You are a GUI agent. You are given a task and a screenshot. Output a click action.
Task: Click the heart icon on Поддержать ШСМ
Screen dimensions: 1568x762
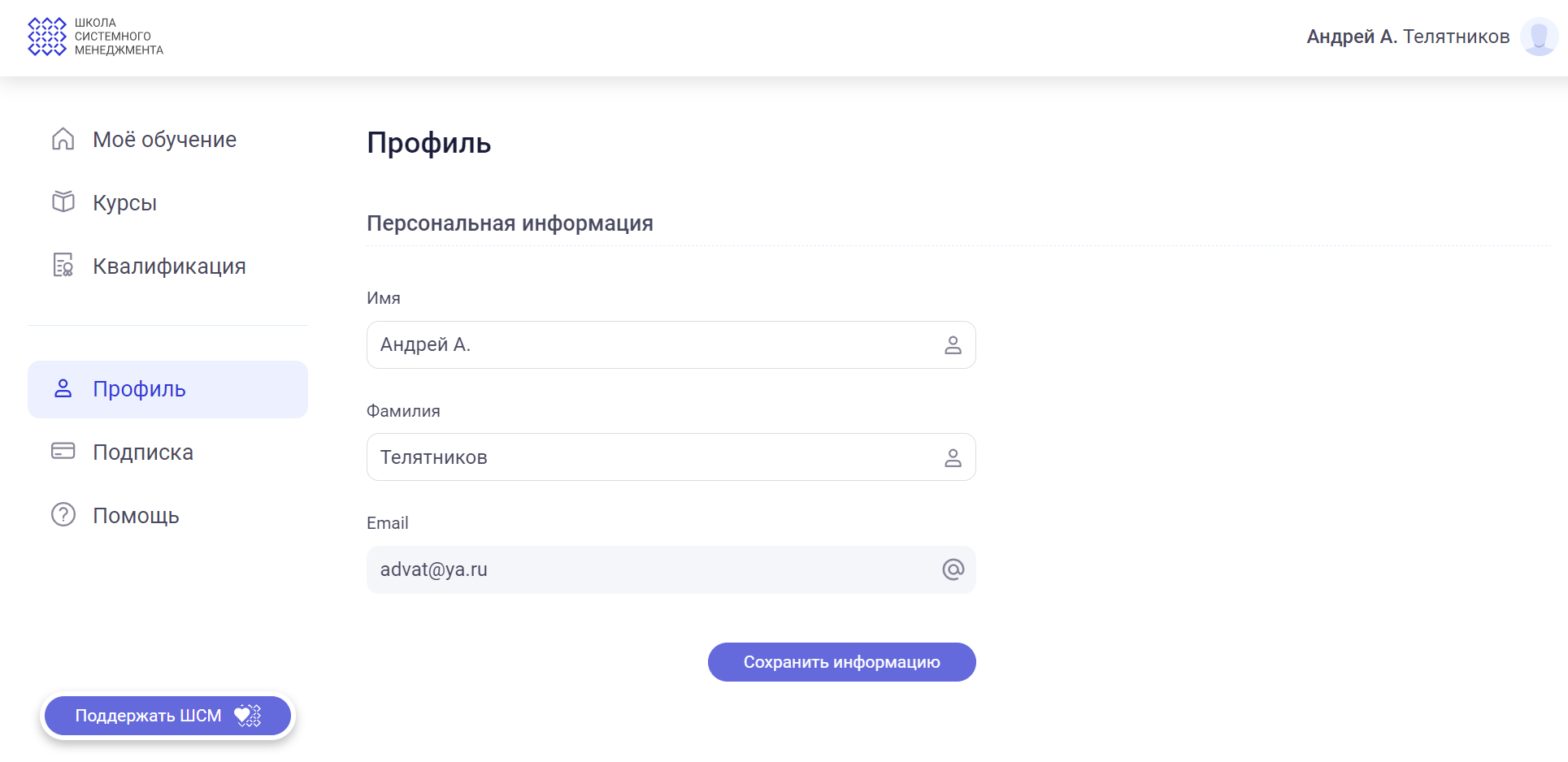[247, 716]
